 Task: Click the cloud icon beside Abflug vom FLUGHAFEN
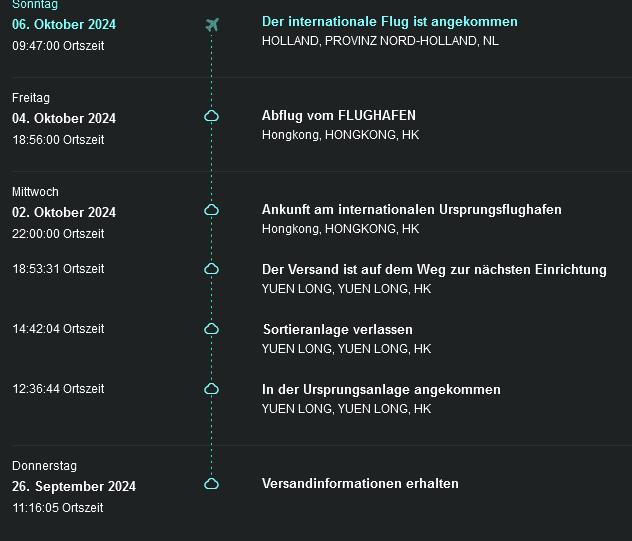(211, 116)
